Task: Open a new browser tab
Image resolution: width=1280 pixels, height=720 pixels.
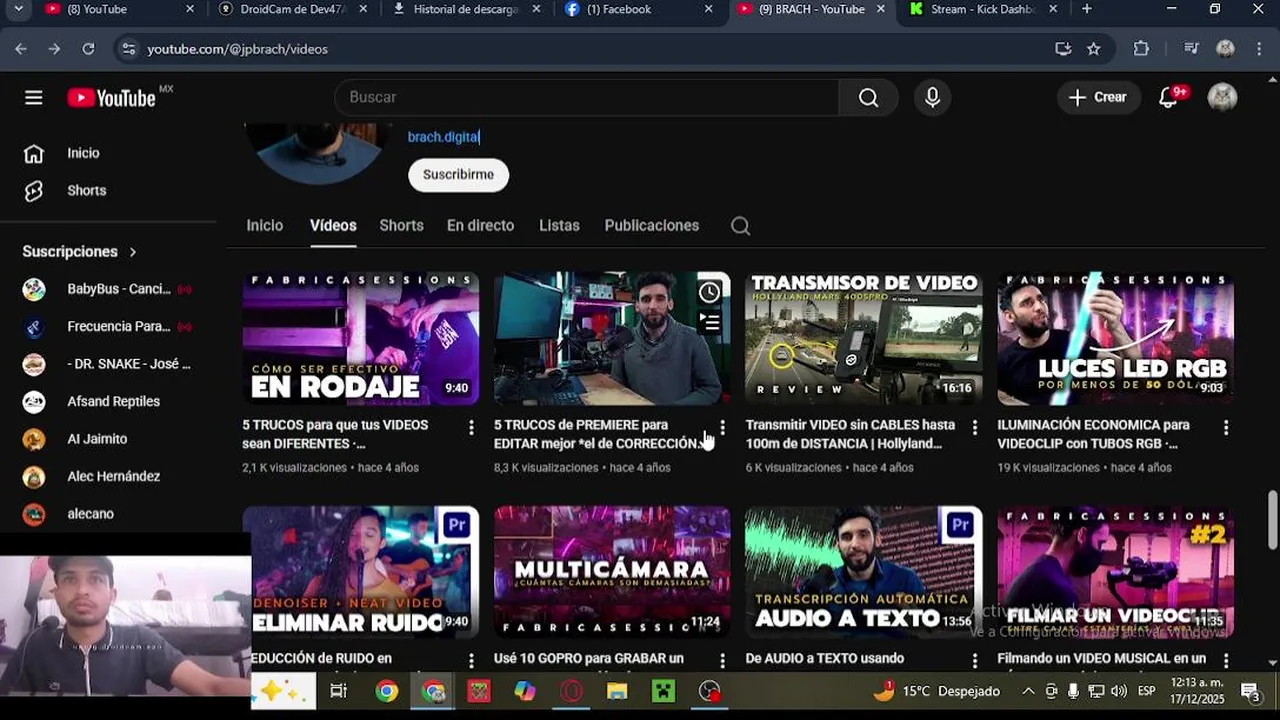Action: [1087, 9]
